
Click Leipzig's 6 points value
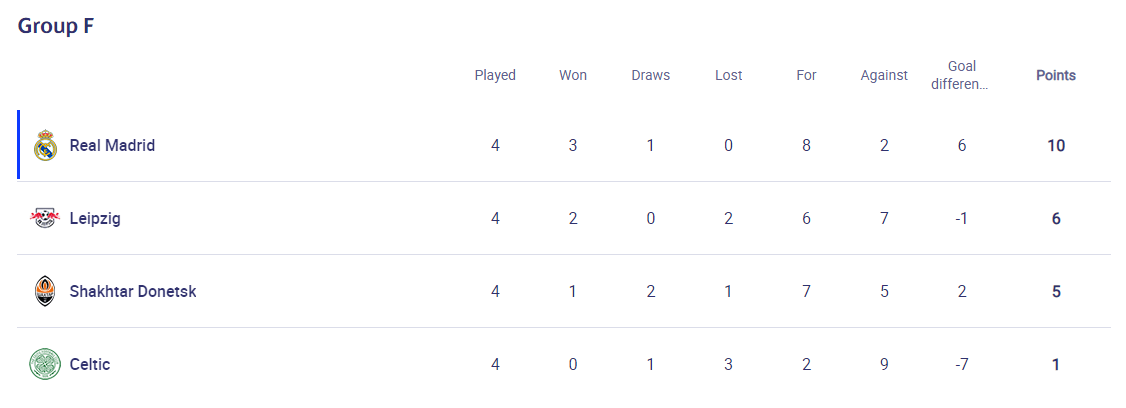[x=1056, y=218]
